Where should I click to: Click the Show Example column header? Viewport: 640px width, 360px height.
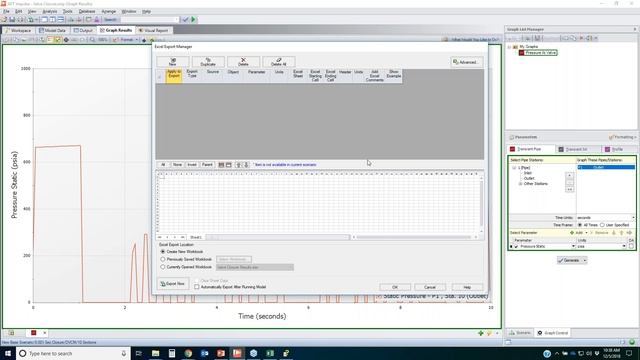[393, 76]
